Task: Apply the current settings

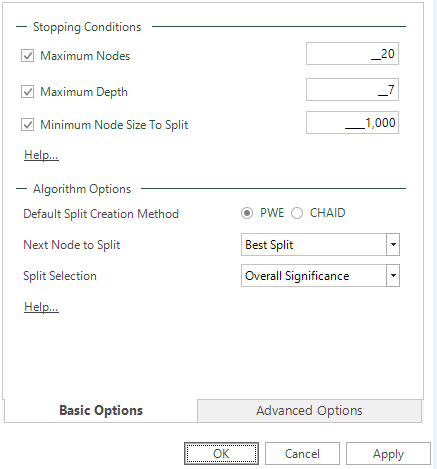Action: point(388,454)
